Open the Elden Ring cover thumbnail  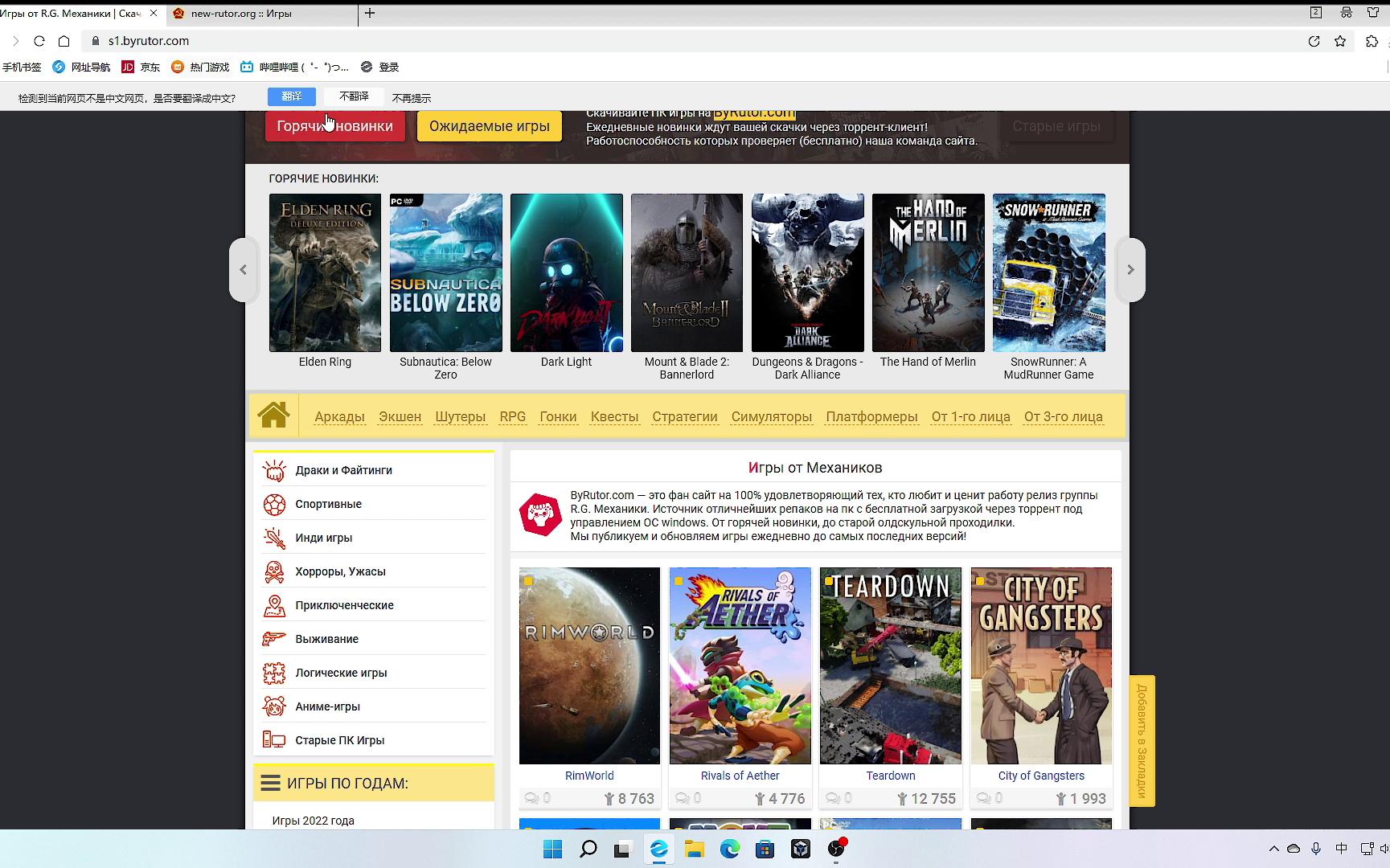(326, 272)
